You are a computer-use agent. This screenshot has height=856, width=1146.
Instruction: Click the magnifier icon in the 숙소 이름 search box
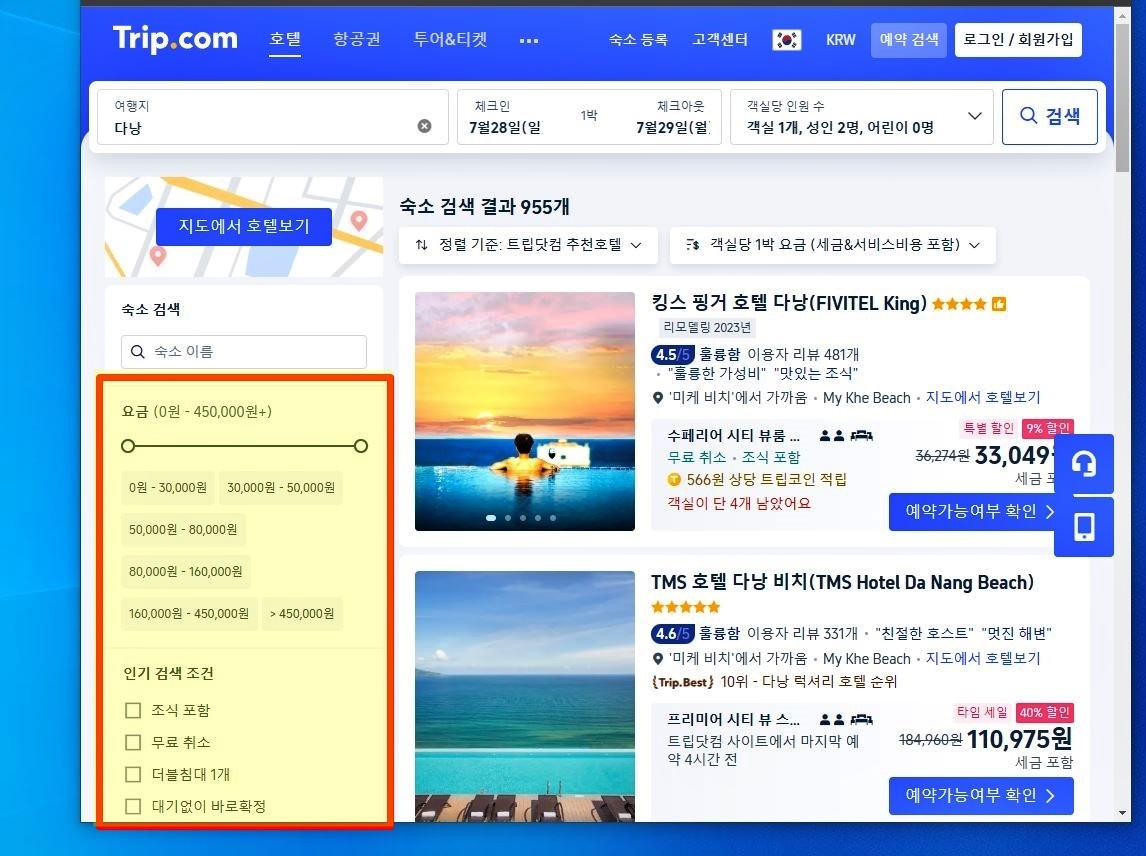pos(137,352)
